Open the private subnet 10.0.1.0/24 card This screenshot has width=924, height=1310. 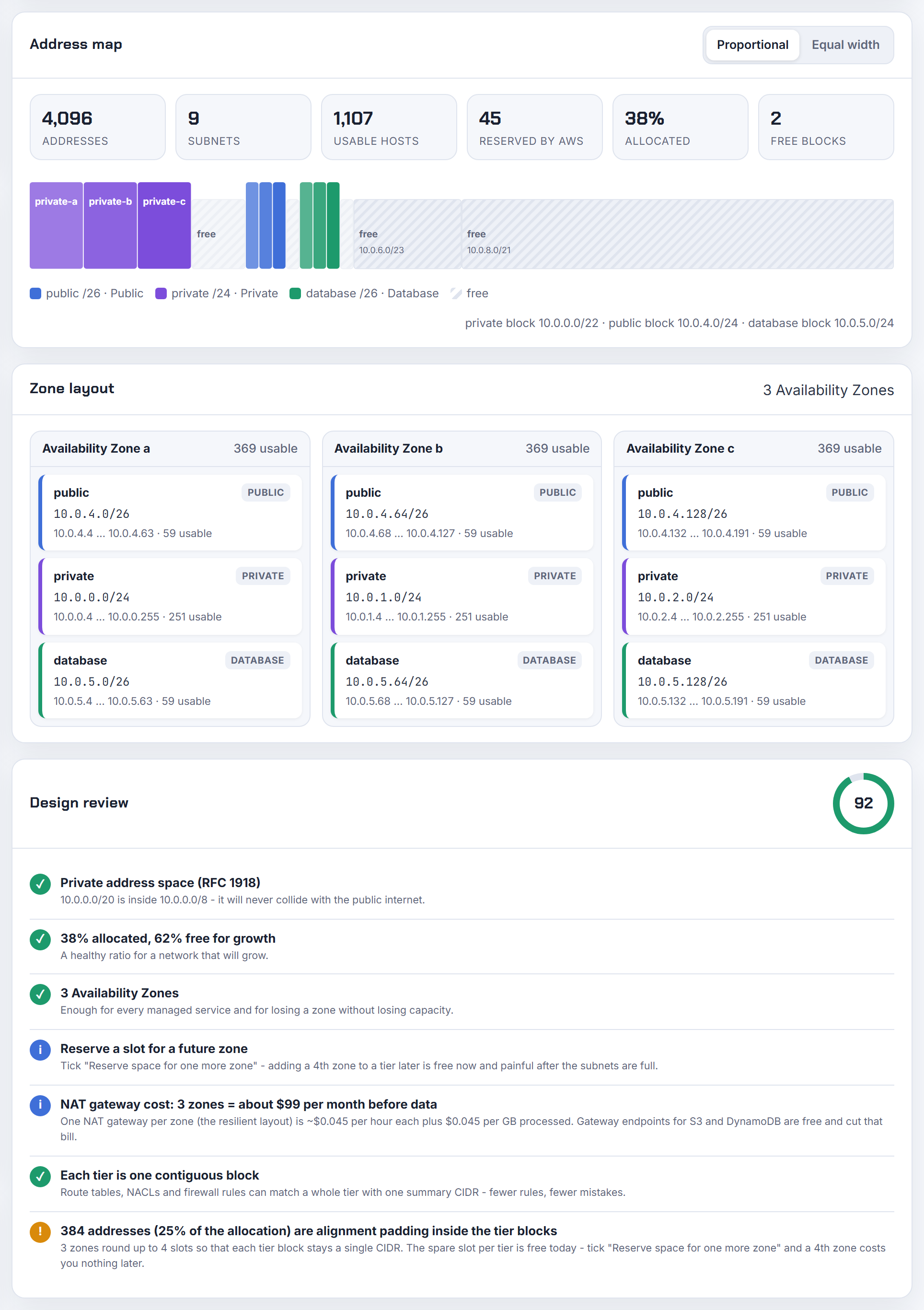[462, 596]
